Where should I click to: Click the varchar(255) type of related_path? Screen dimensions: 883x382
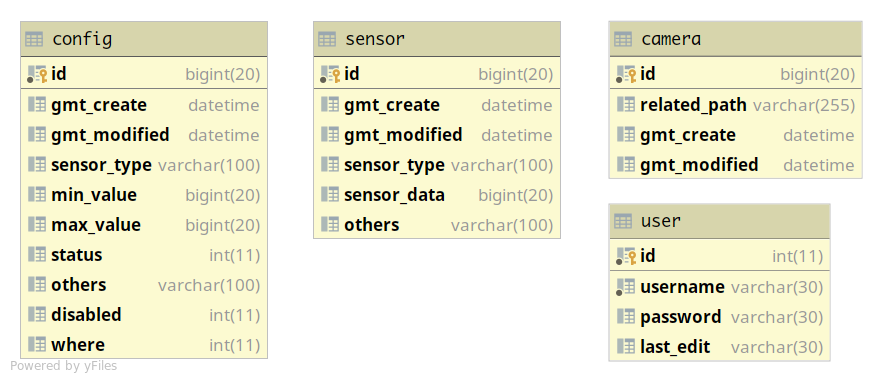tap(804, 105)
